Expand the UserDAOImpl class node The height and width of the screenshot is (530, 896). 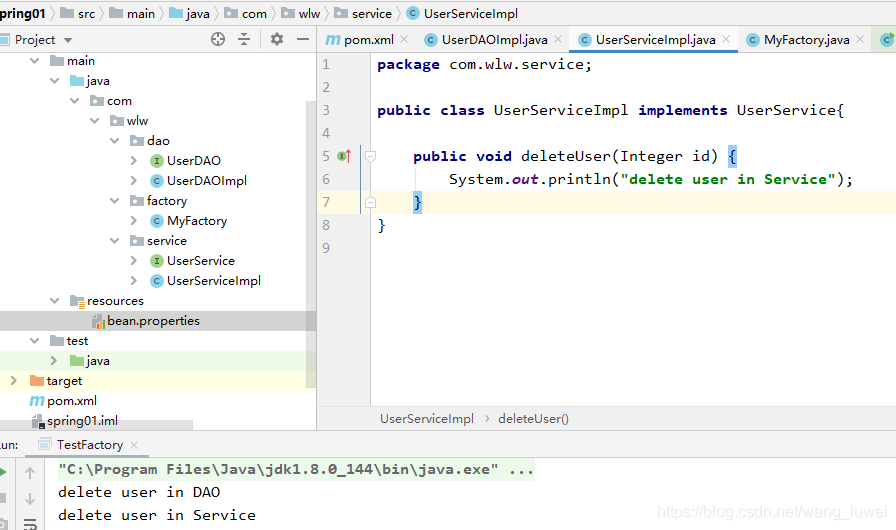[134, 180]
